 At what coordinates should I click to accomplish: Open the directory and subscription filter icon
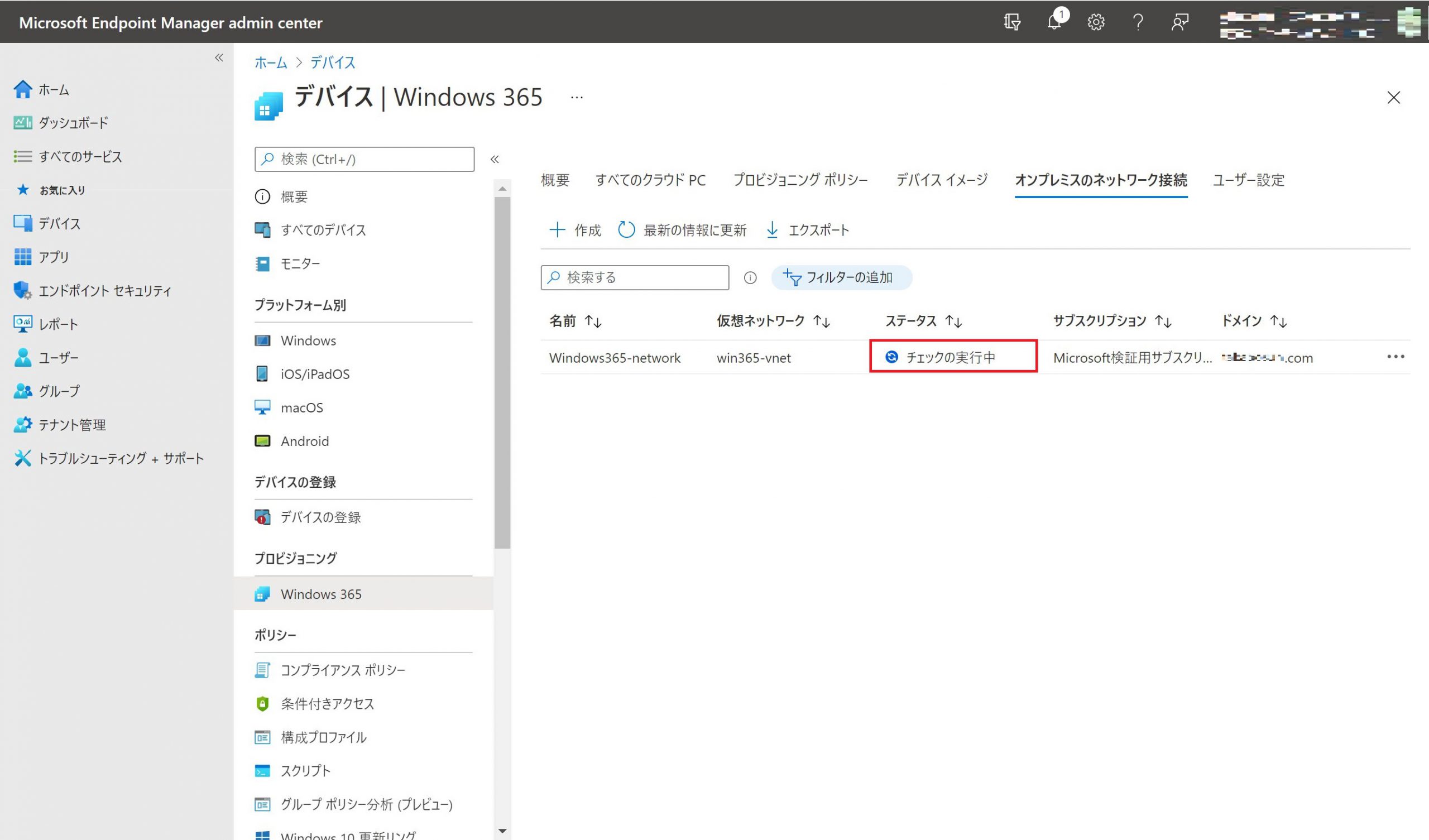tap(1012, 22)
